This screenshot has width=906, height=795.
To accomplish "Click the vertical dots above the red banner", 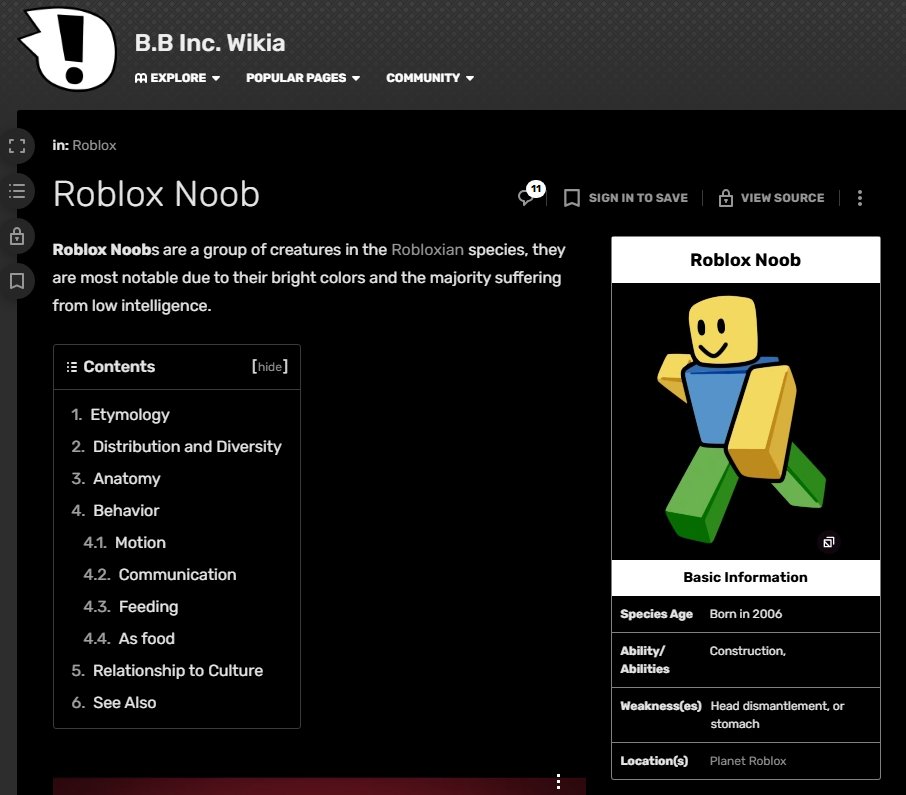I will coord(558,781).
